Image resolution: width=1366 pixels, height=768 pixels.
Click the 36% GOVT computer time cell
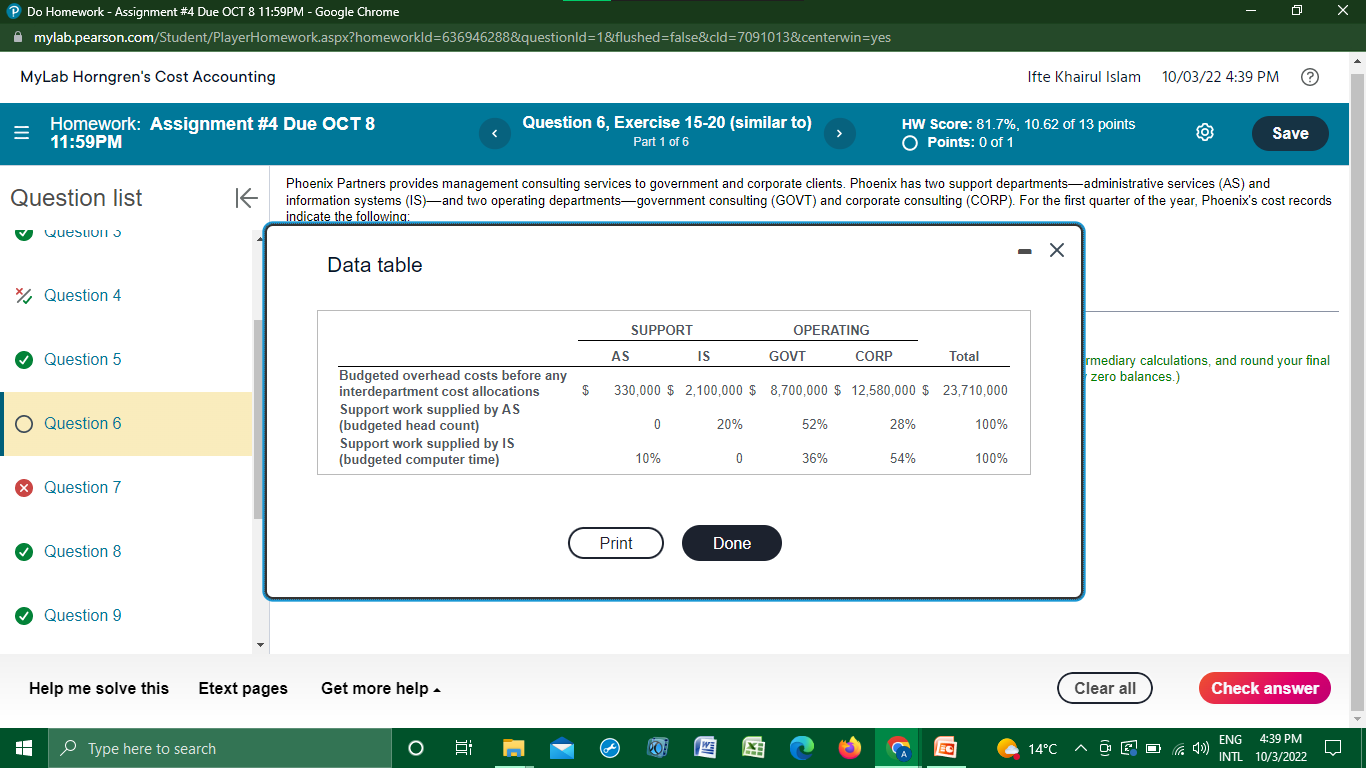point(815,459)
